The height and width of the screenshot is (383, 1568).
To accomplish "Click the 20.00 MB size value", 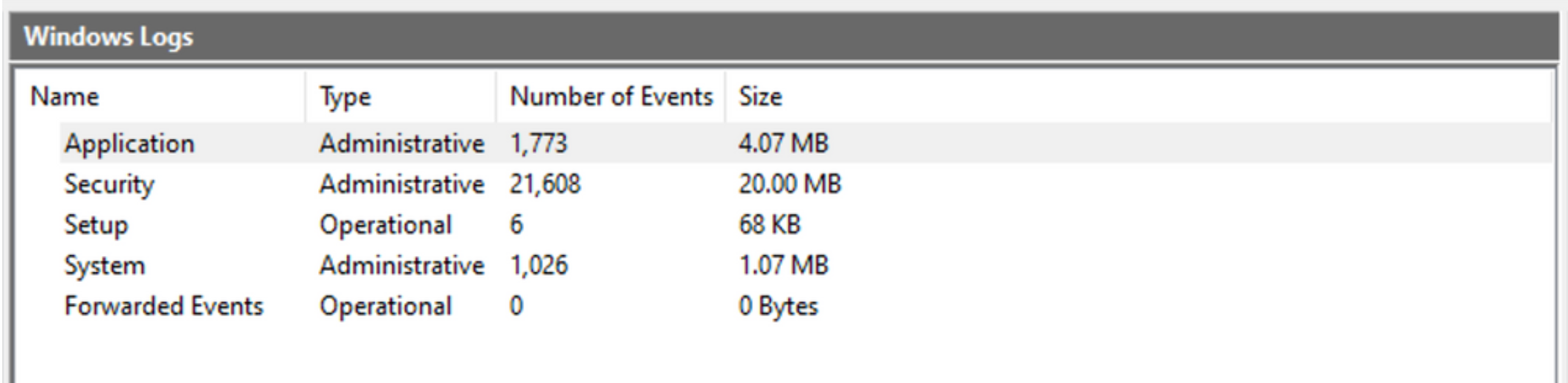I will point(789,184).
